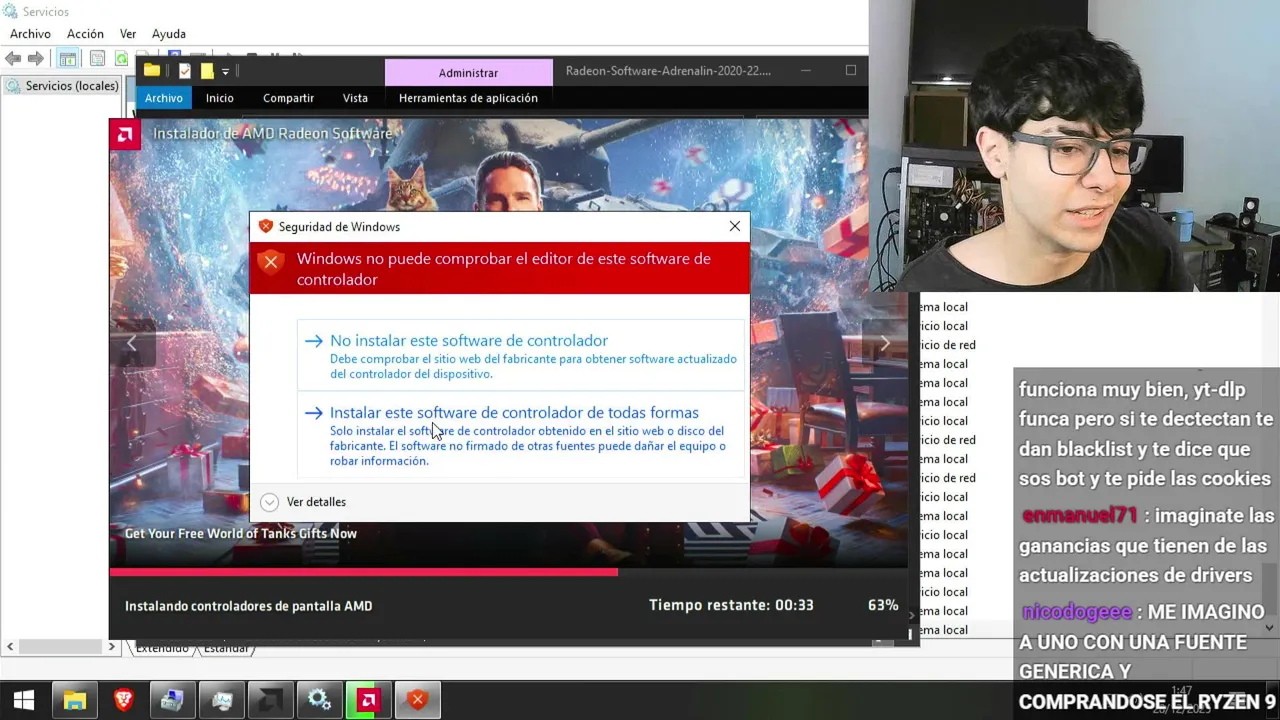Expand Ver detalles in security dialog
Viewport: 1280px width, 720px height.
point(303,502)
